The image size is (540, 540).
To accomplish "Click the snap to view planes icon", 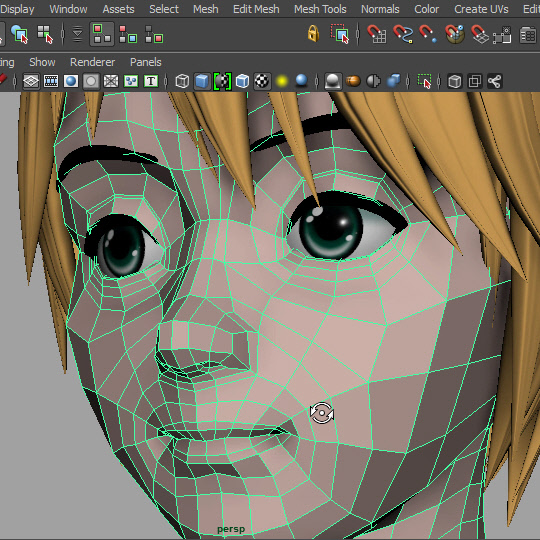I will tap(480, 34).
